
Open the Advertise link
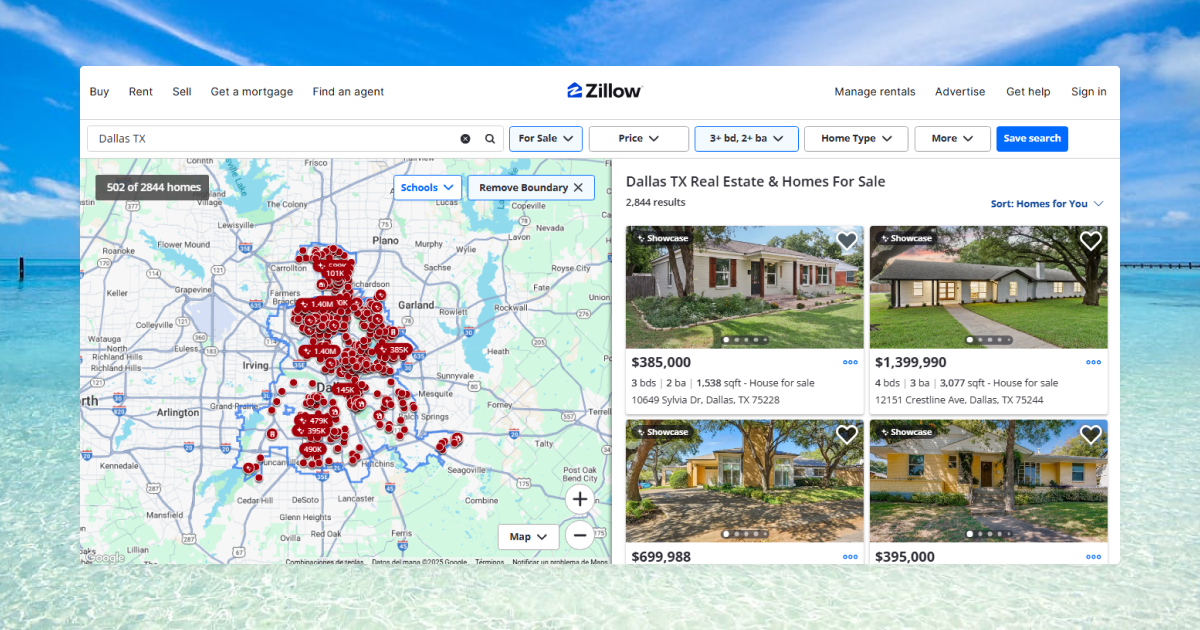960,91
